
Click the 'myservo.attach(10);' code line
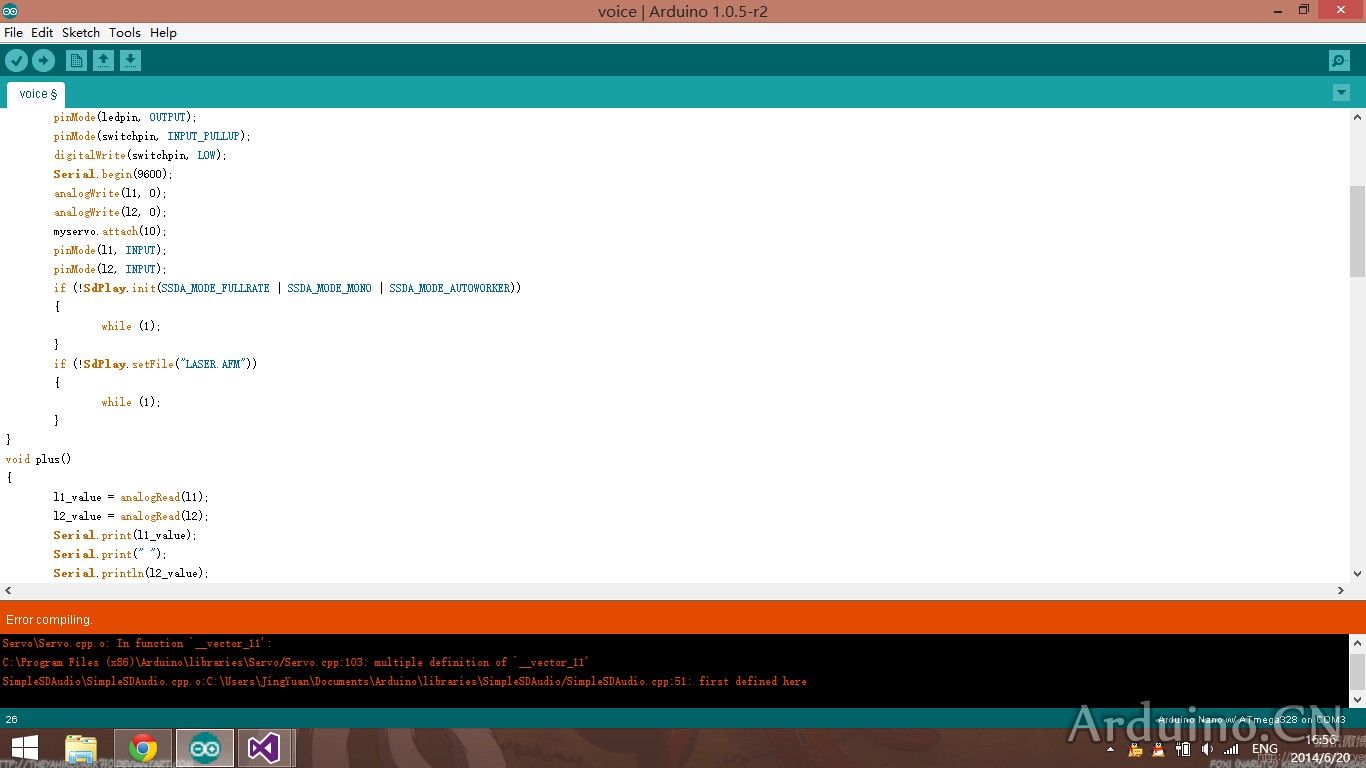point(110,231)
